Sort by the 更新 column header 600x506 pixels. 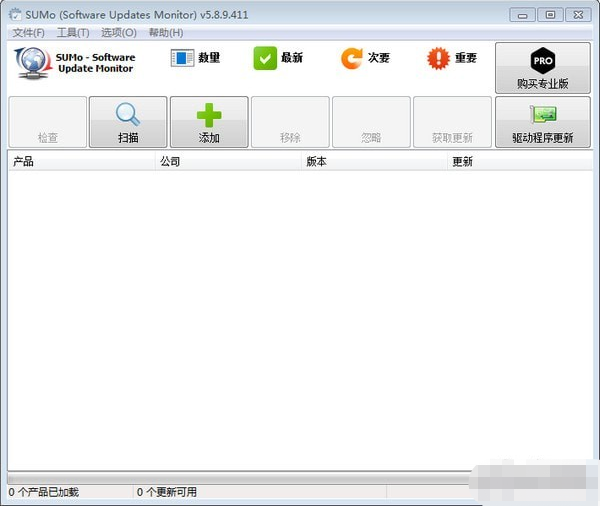coord(520,162)
